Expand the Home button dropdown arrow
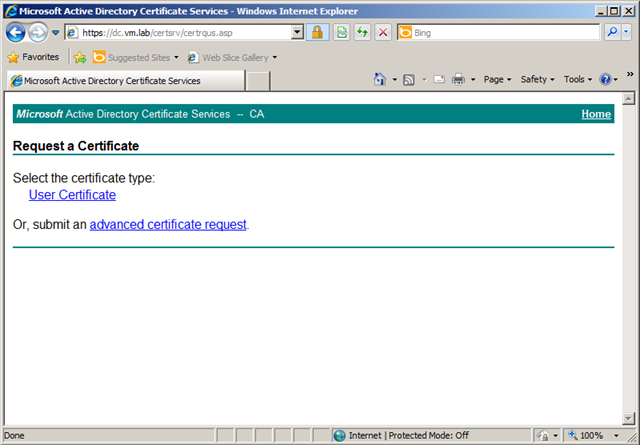This screenshot has height=445, width=640. point(394,80)
